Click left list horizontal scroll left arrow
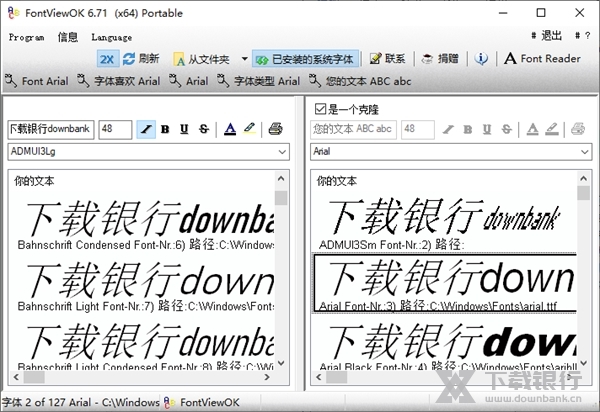The width and height of the screenshot is (600, 412). [16, 377]
